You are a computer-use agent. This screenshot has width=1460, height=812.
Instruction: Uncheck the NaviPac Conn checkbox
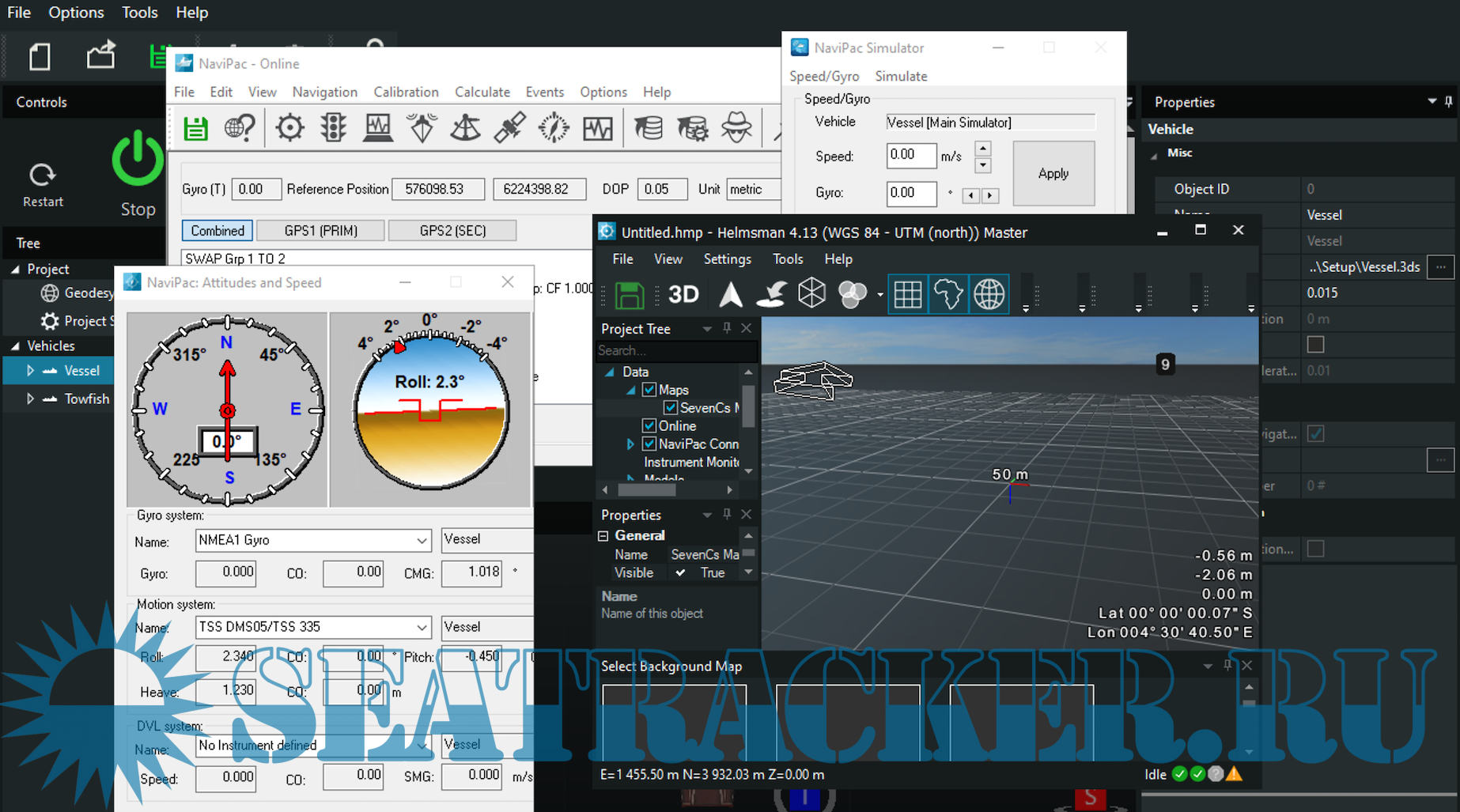(649, 444)
